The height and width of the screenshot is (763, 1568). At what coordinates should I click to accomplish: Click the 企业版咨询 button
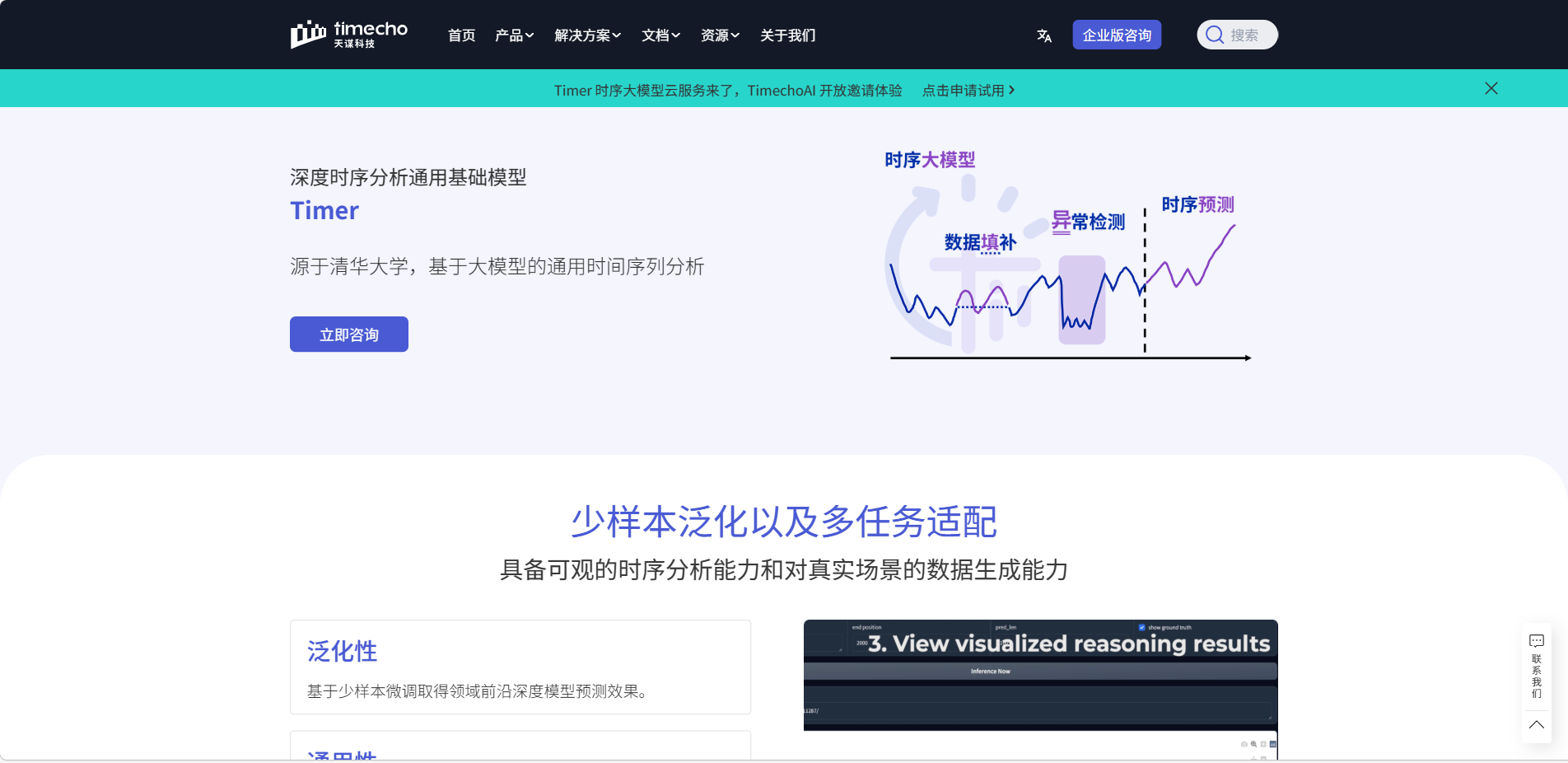coord(1117,35)
